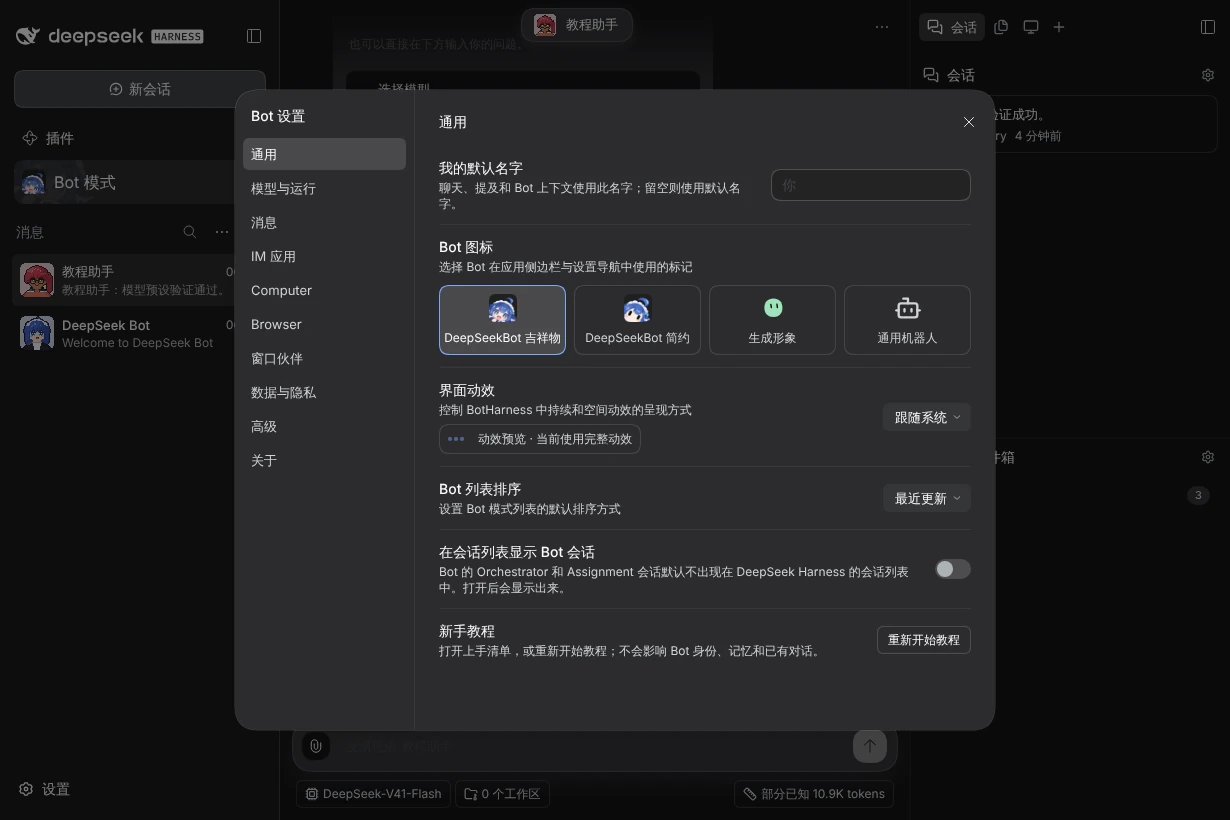The image size is (1230, 820).
Task: Select the 生成形象 icon option
Action: (x=772, y=320)
